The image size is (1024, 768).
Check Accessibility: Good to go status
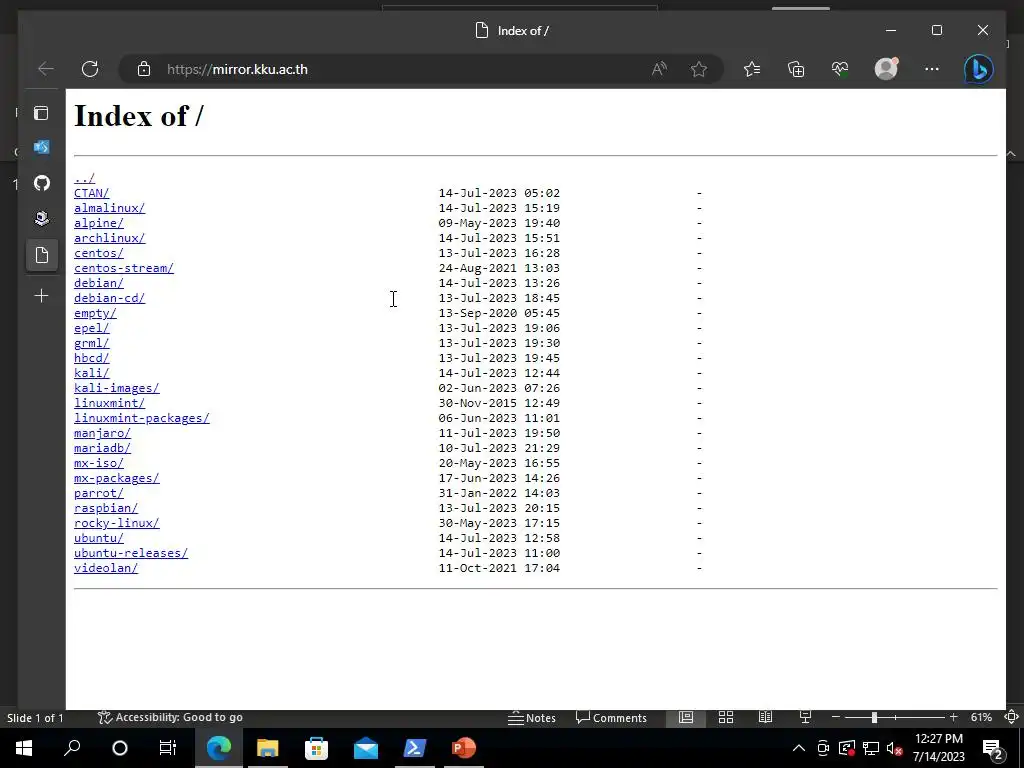click(x=170, y=717)
